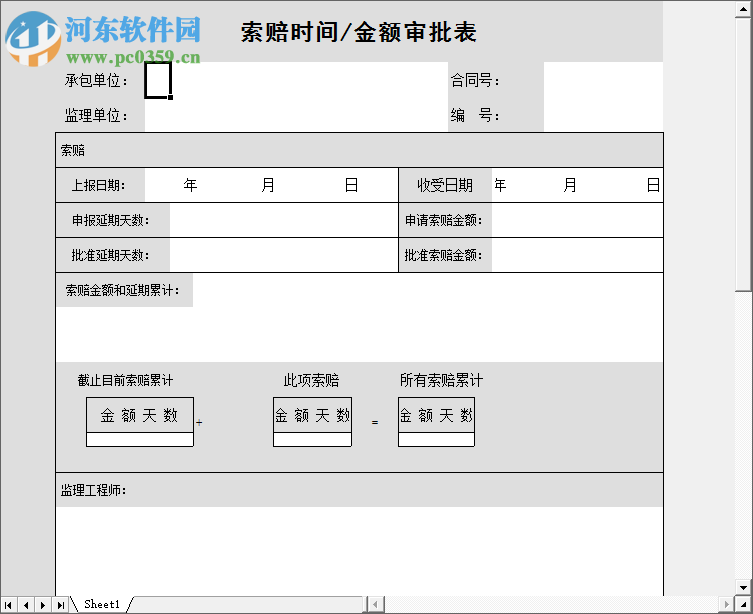Screen dimensions: 753x614
Task: Select the 索赔金额和延期累计: label
Action: pyautogui.click(x=122, y=290)
